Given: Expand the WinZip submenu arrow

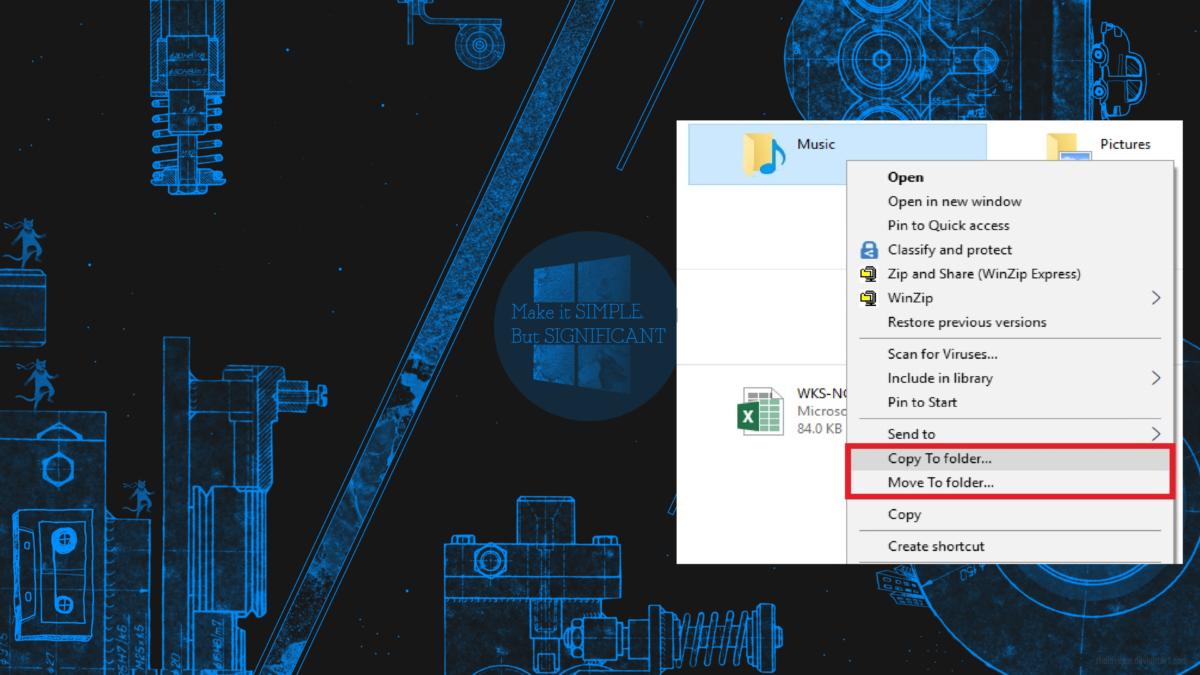Looking at the screenshot, I should click(x=1155, y=298).
